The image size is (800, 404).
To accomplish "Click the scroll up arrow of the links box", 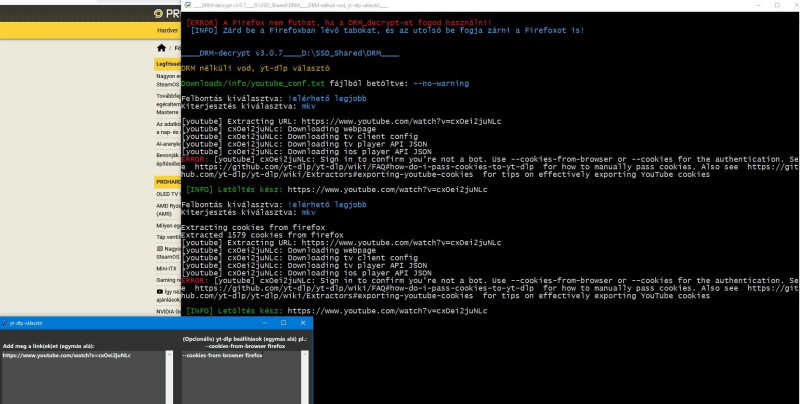I will [169, 355].
